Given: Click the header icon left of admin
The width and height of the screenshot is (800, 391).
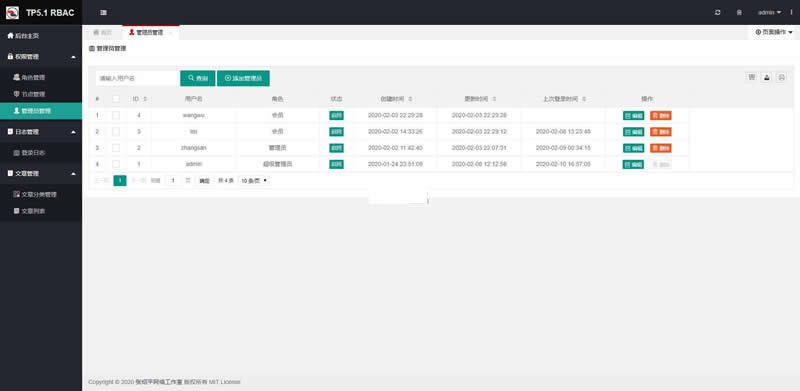Looking at the screenshot, I should coord(739,12).
